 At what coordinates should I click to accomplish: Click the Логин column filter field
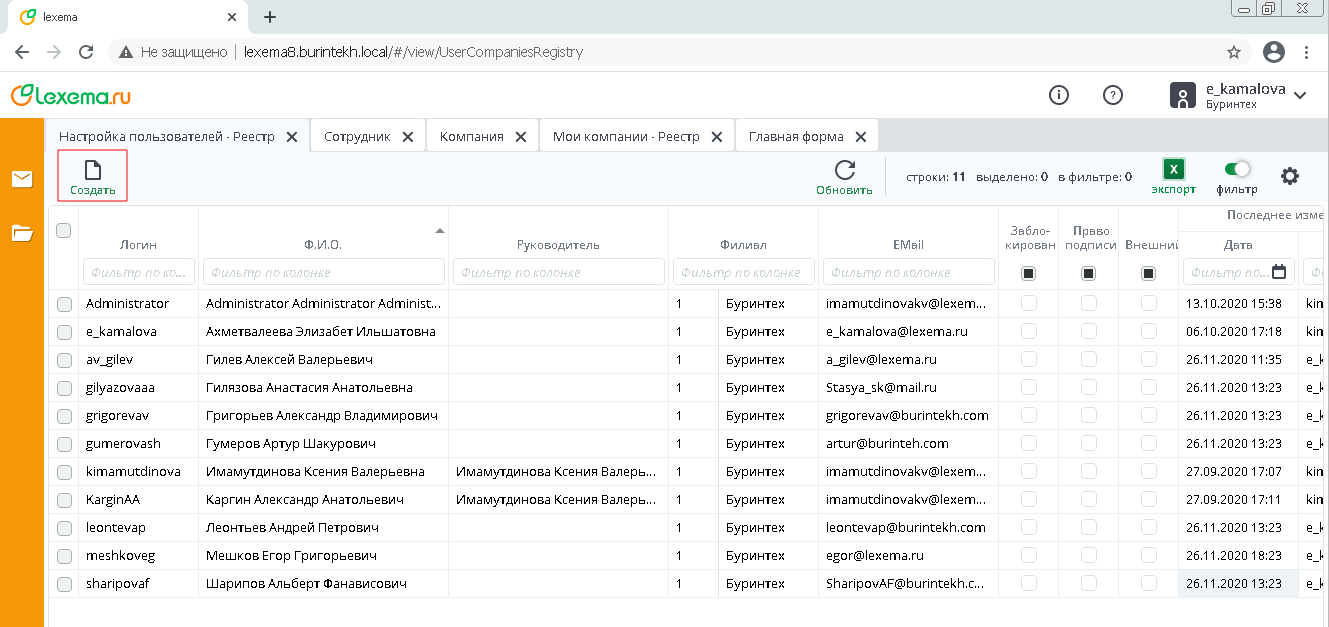(138, 272)
